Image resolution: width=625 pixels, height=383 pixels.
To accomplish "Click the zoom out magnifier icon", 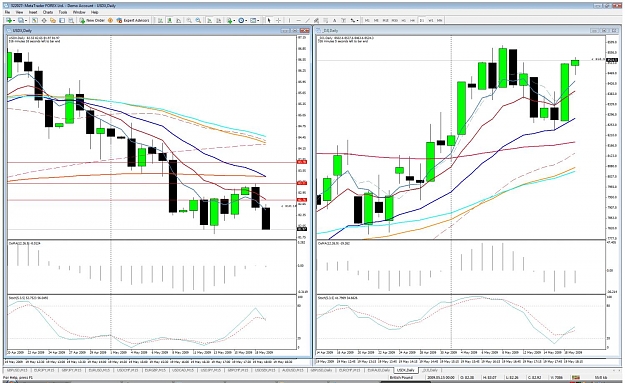I will 198,20.
